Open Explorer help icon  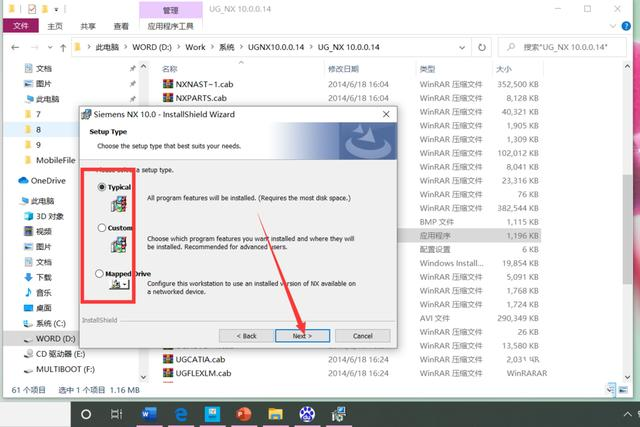(x=626, y=26)
